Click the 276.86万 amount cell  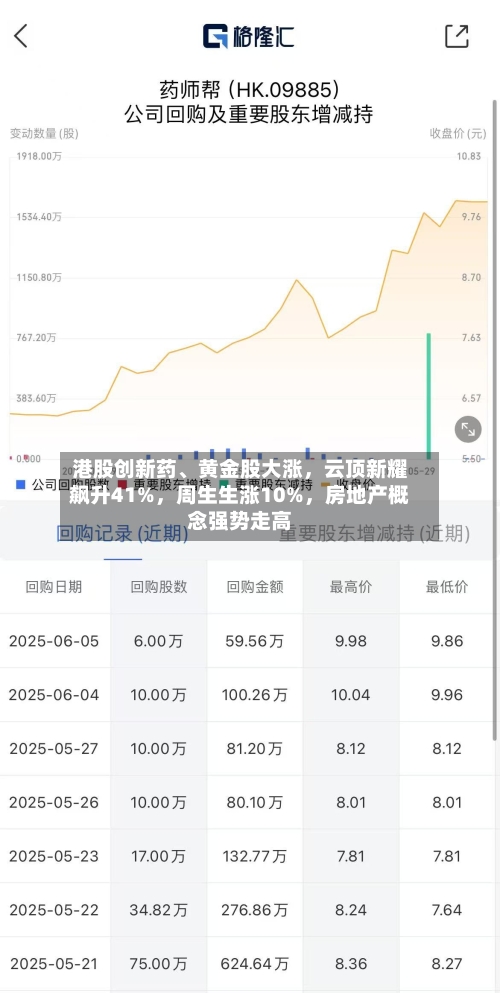254,910
